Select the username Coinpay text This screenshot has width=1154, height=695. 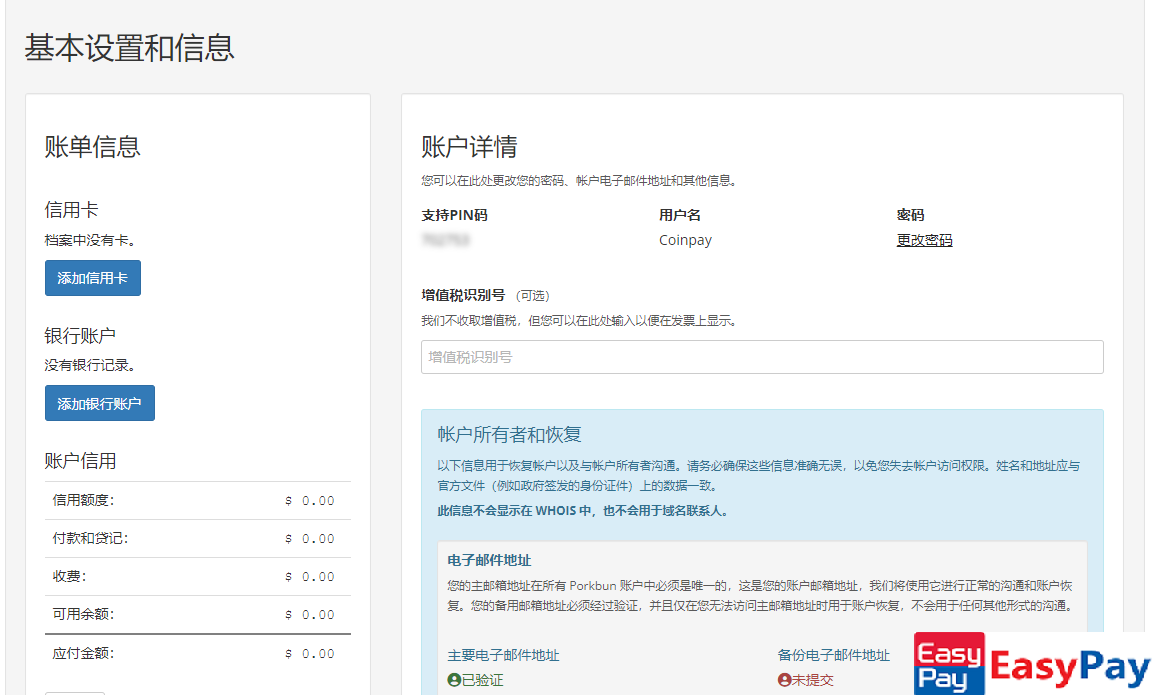[x=685, y=240]
